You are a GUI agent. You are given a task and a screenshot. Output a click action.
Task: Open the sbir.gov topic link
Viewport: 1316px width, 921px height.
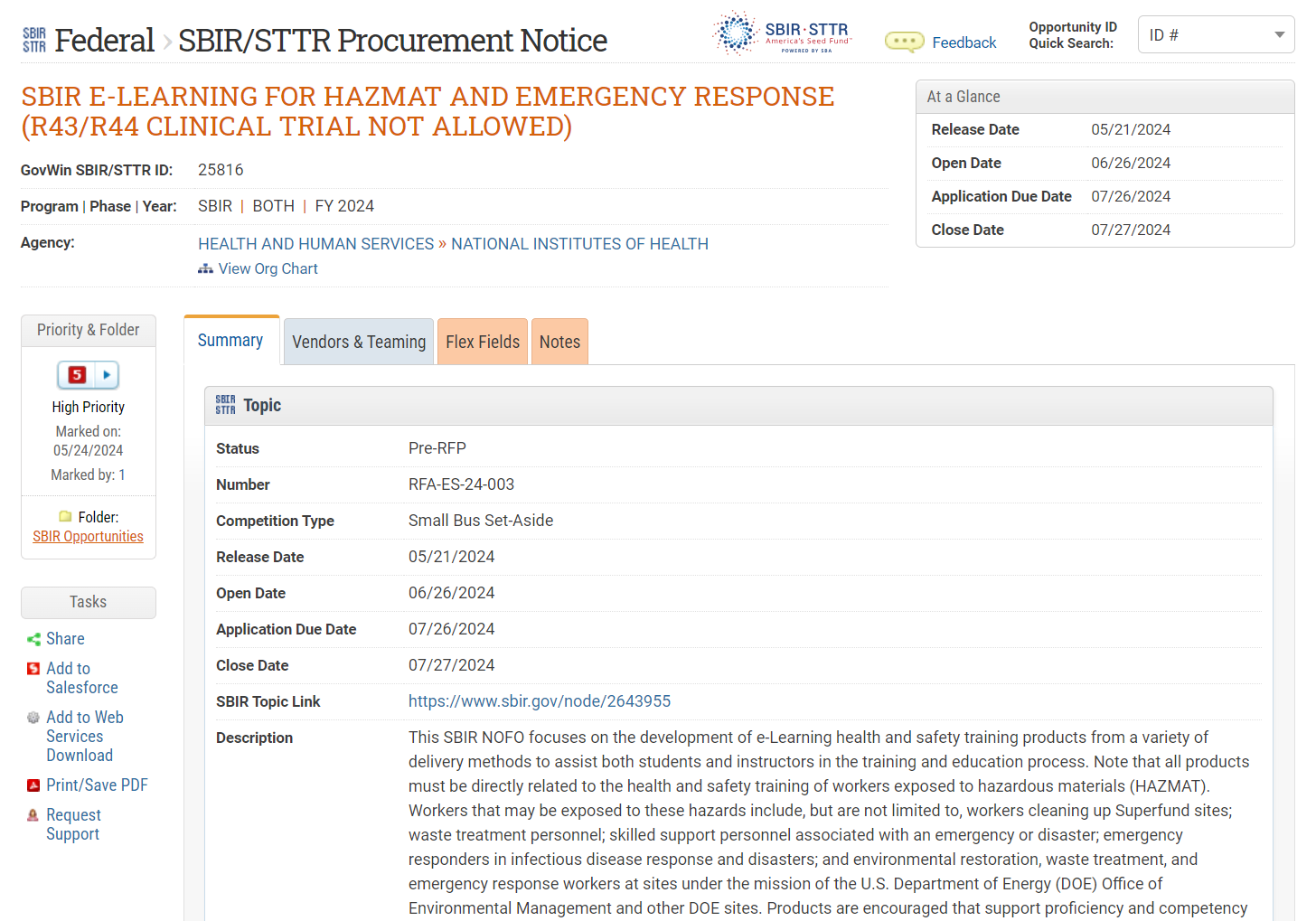point(540,701)
